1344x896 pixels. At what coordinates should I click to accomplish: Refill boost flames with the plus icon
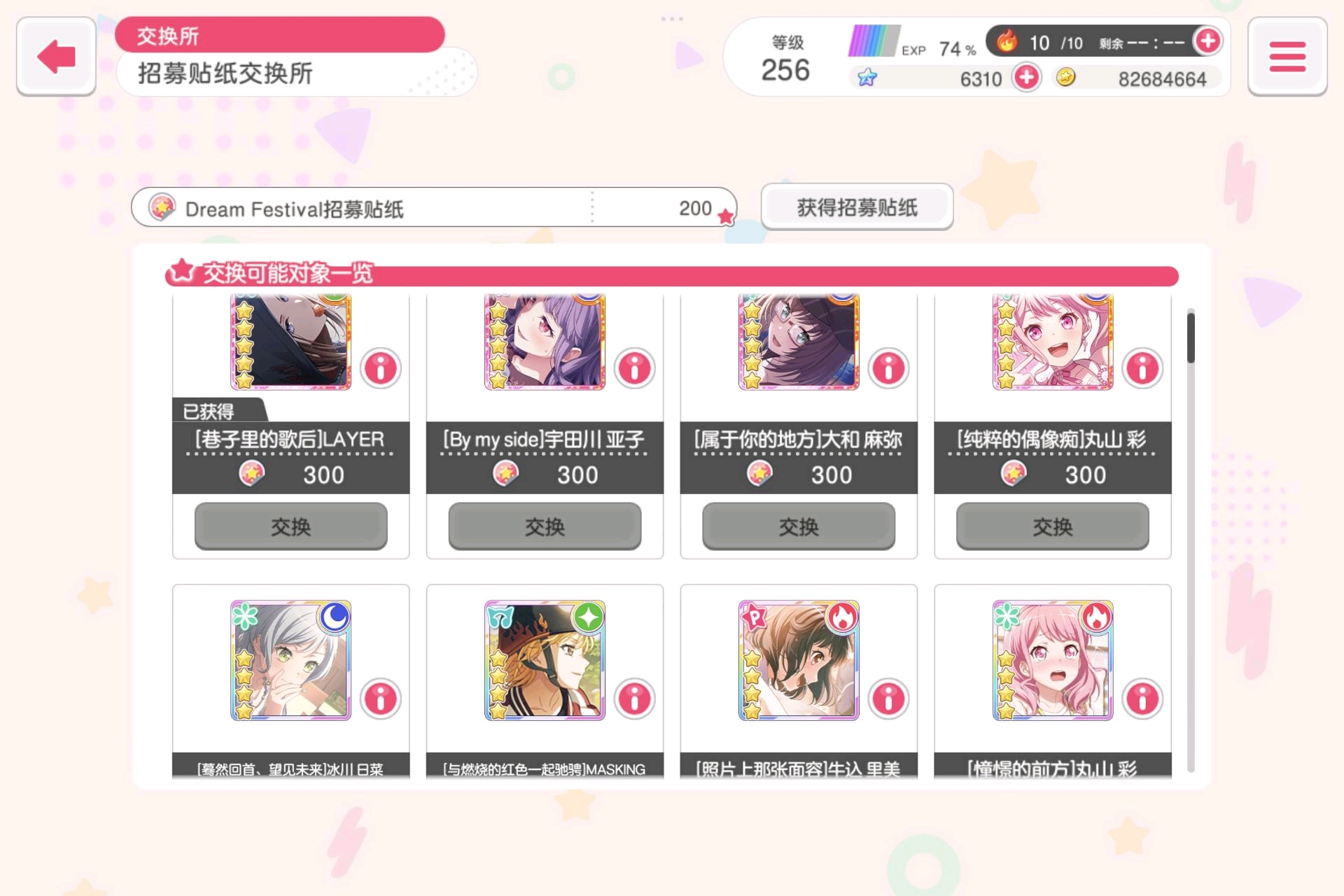tap(1208, 41)
